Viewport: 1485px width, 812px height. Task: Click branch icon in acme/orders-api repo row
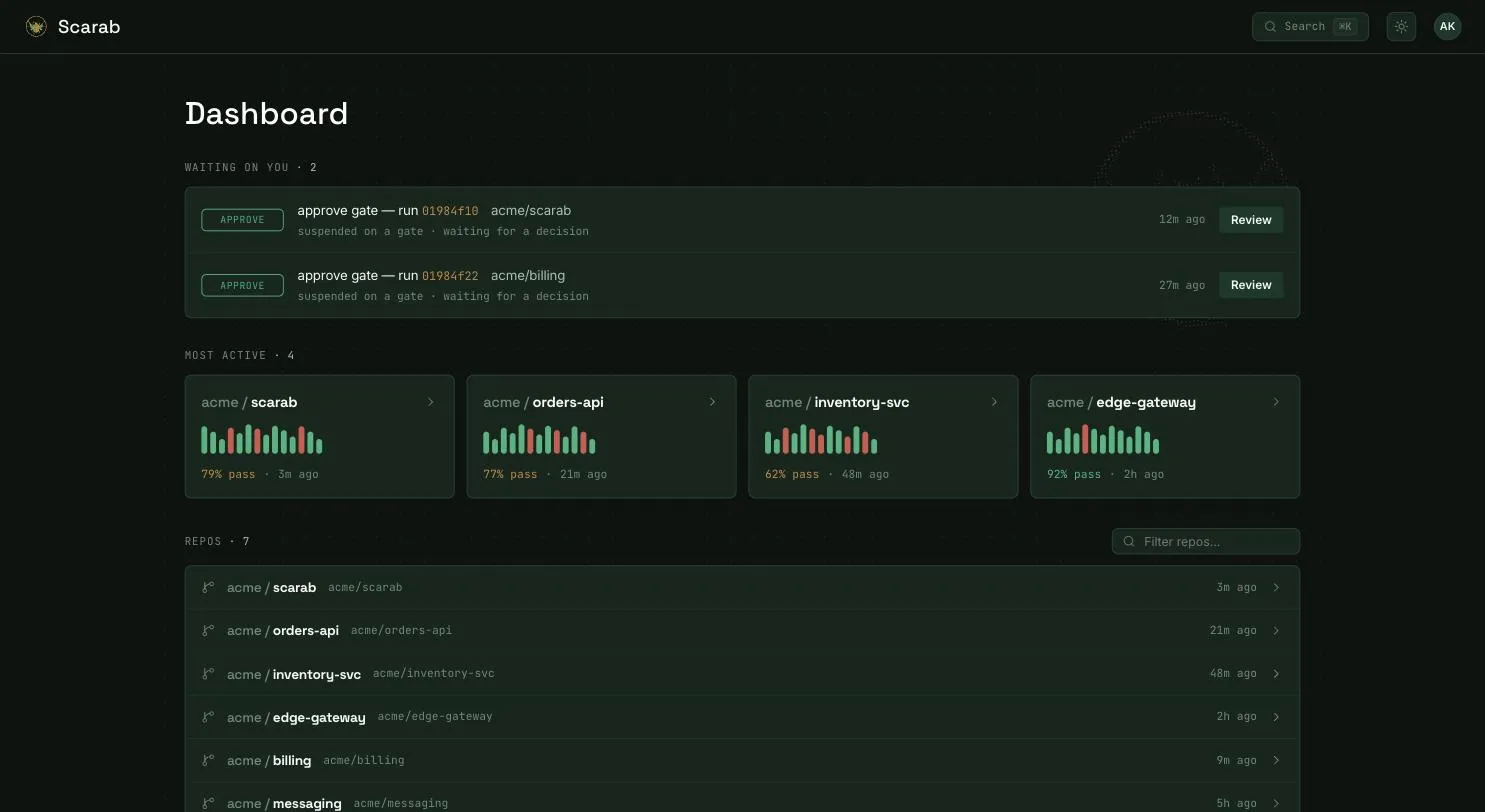208,630
